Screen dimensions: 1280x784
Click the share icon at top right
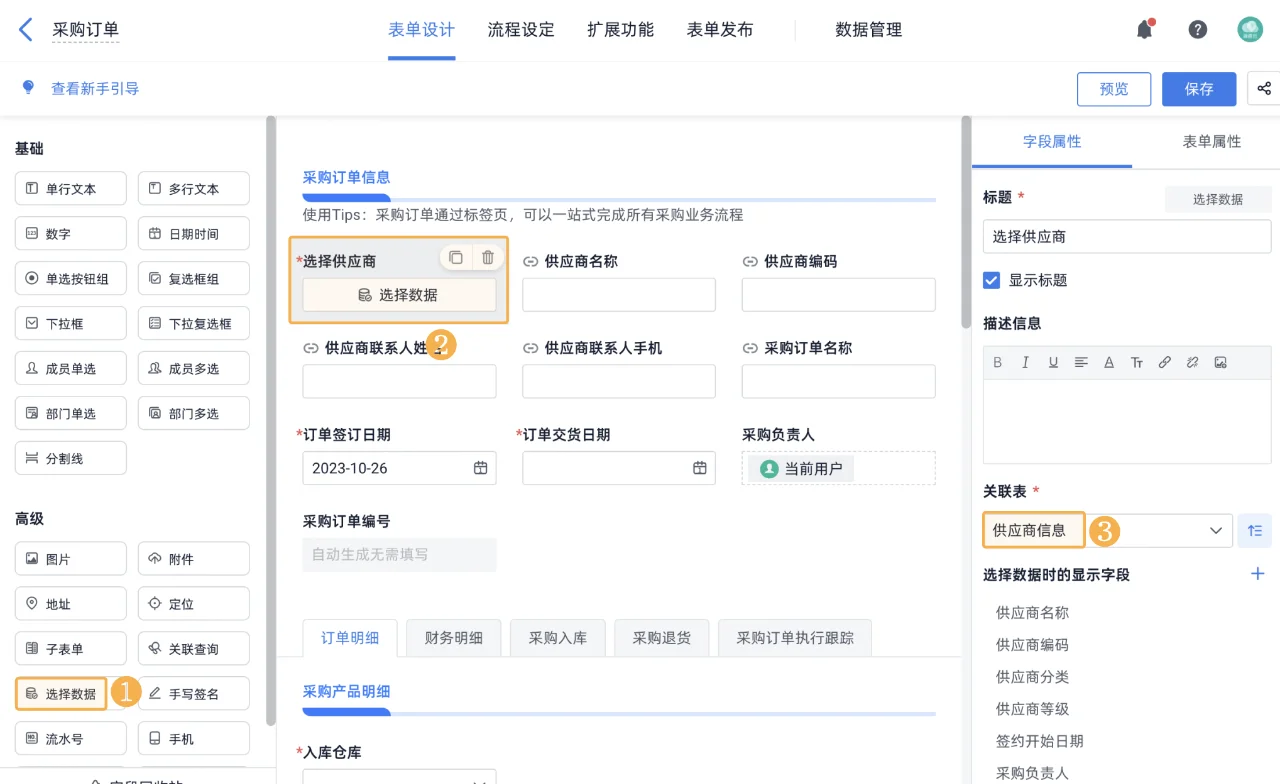pyautogui.click(x=1264, y=89)
